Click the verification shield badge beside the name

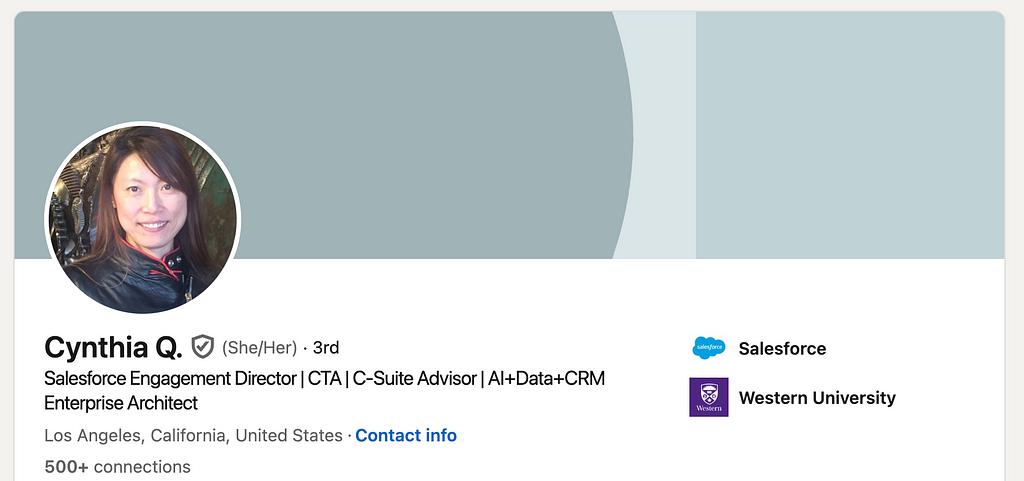(x=203, y=347)
